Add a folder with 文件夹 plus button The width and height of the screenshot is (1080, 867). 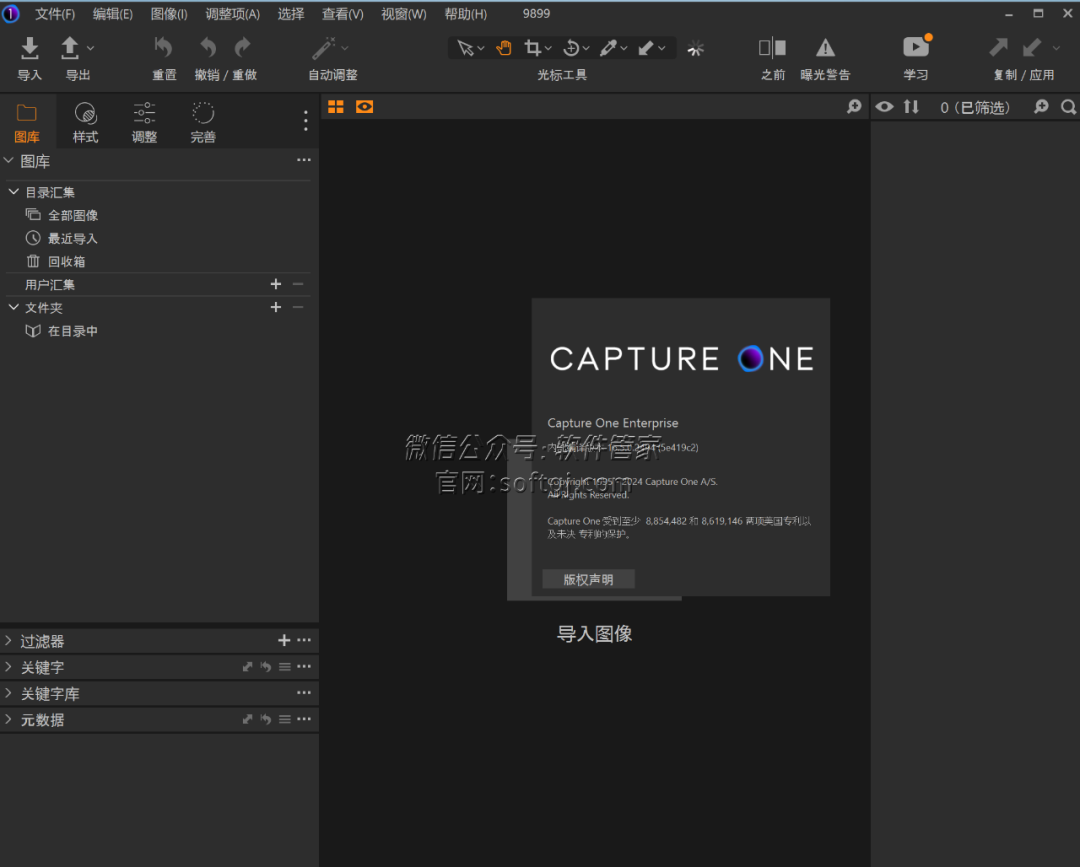[x=276, y=307]
